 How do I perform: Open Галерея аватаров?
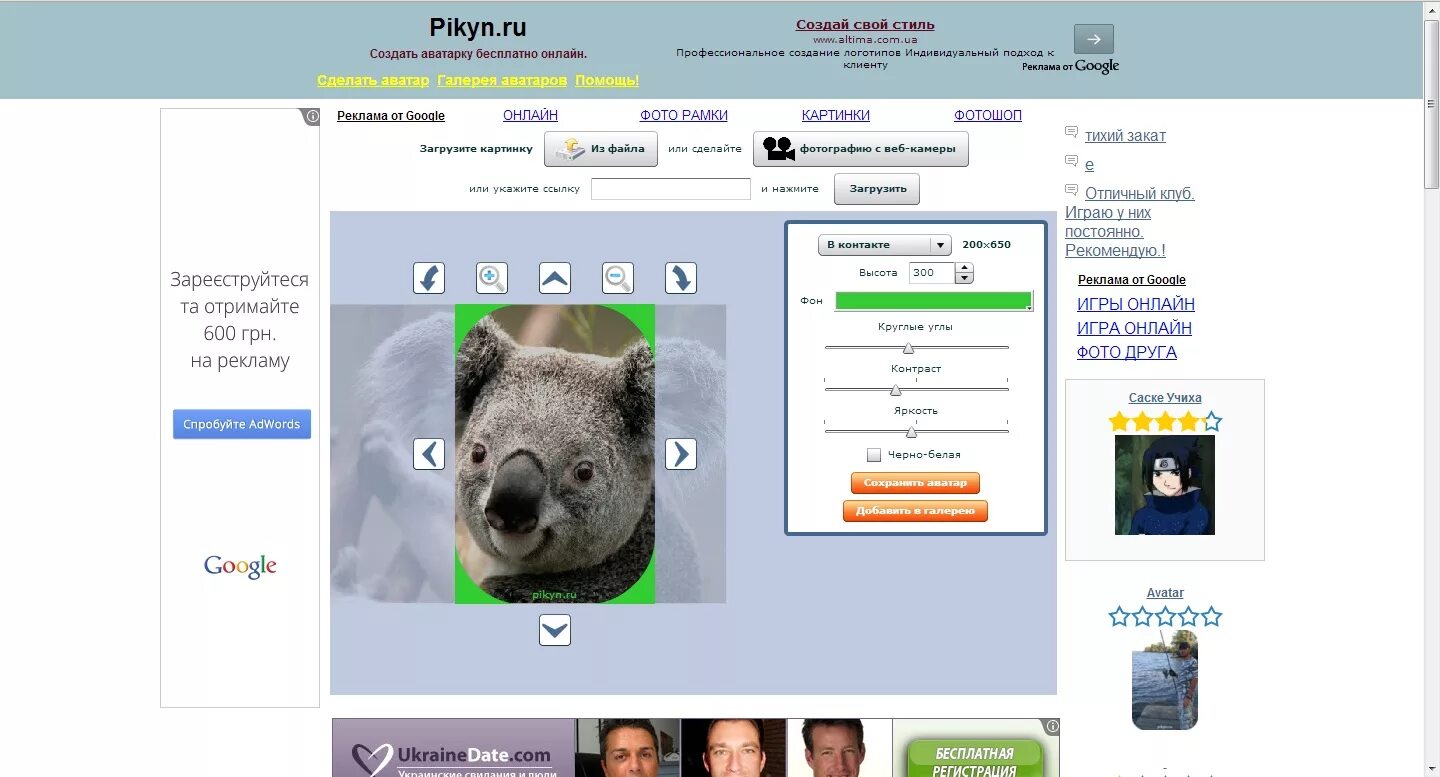pos(502,80)
